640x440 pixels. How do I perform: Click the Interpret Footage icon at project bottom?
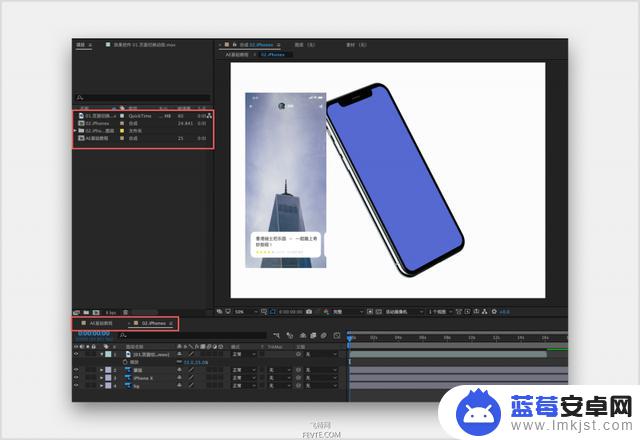tap(76, 312)
